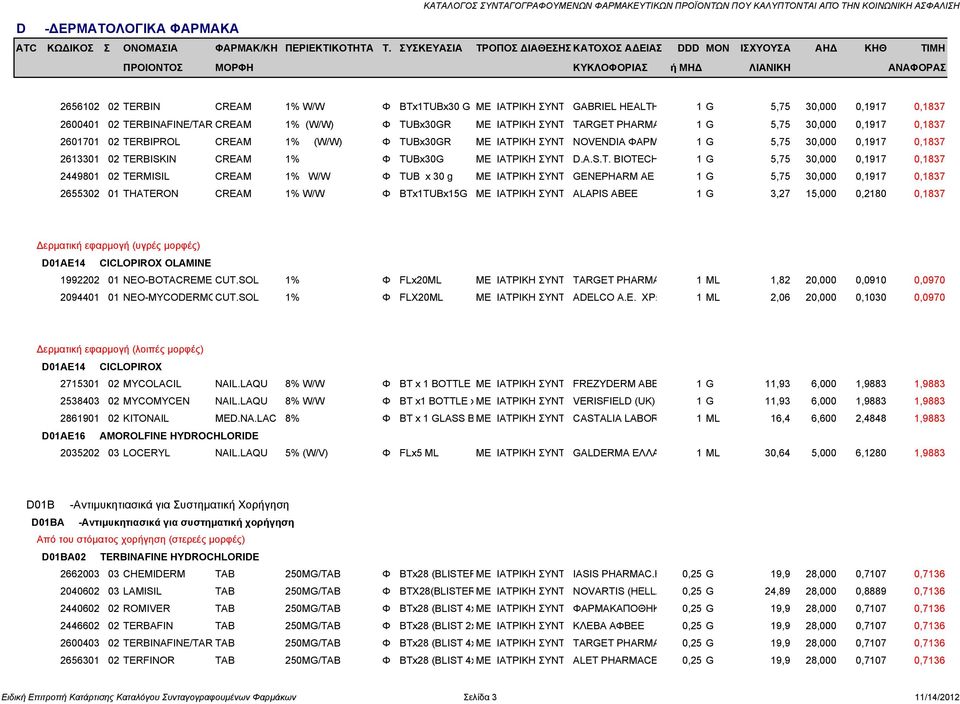The image size is (960, 704).
Task: Click holder "FREZYDERM ABE" in MYCOLACIL row
Action: 614,384
